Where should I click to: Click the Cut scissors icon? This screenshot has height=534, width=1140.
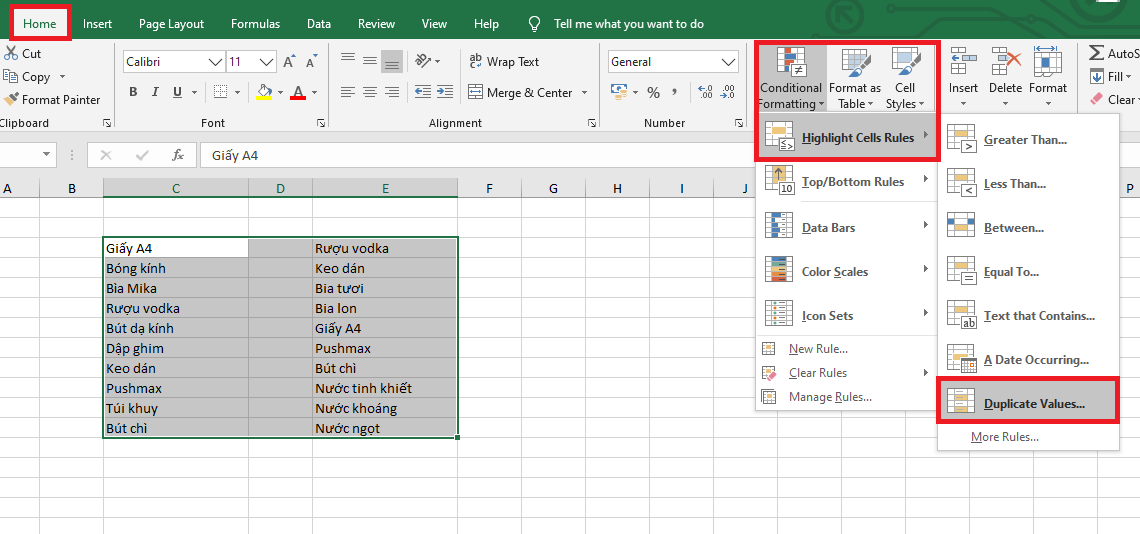tap(11, 54)
